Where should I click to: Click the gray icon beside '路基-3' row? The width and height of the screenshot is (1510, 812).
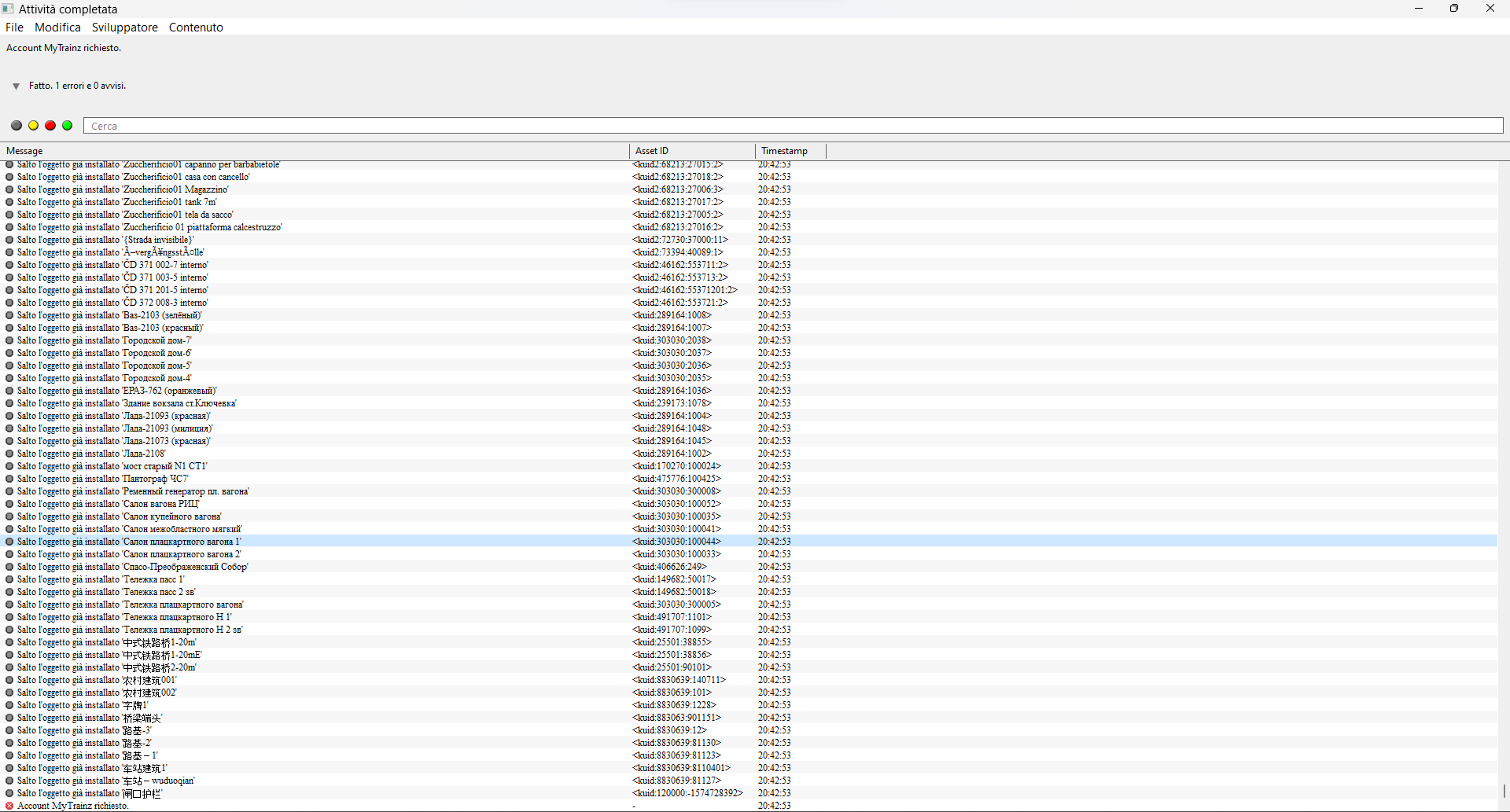click(9, 730)
